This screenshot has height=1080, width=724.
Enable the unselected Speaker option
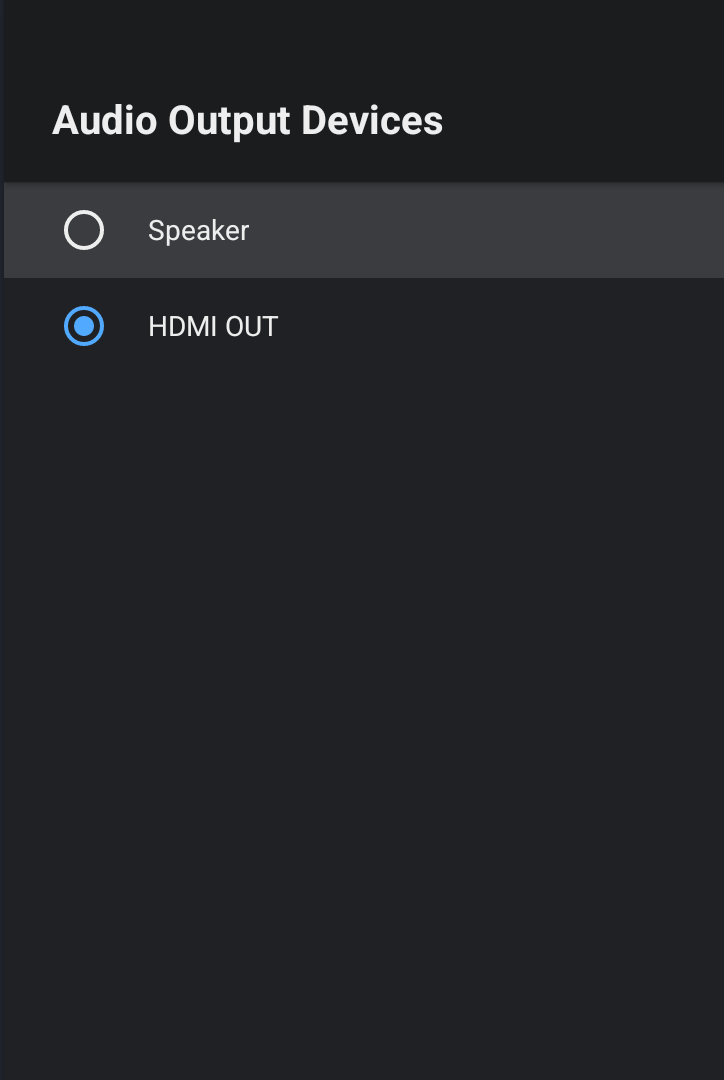pos(84,231)
